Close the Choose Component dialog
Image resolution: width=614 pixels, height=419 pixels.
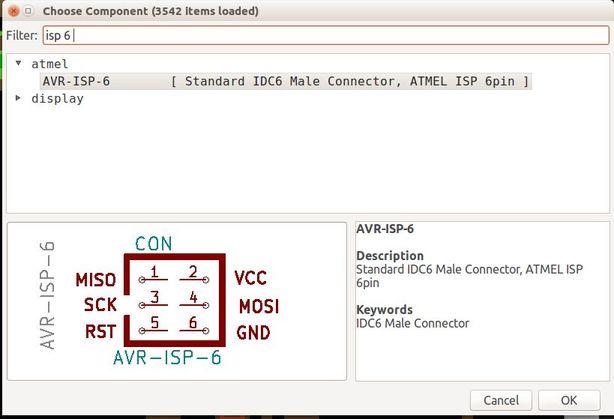[x=14, y=11]
